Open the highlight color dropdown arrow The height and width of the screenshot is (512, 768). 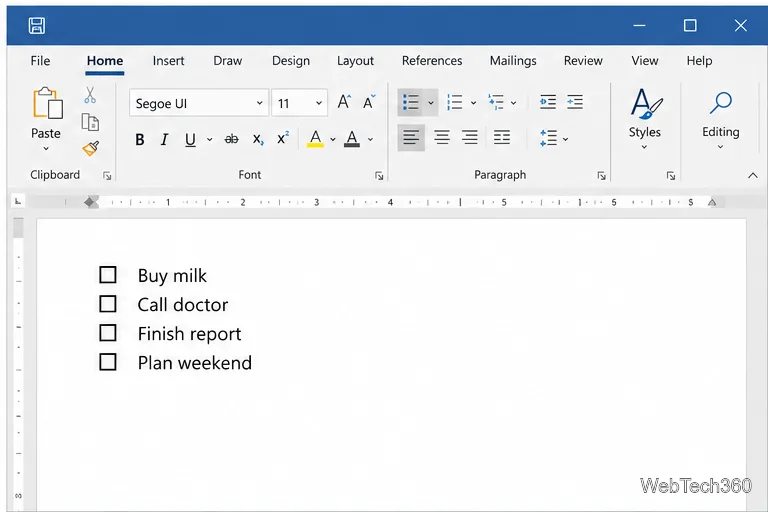pyautogui.click(x=333, y=140)
